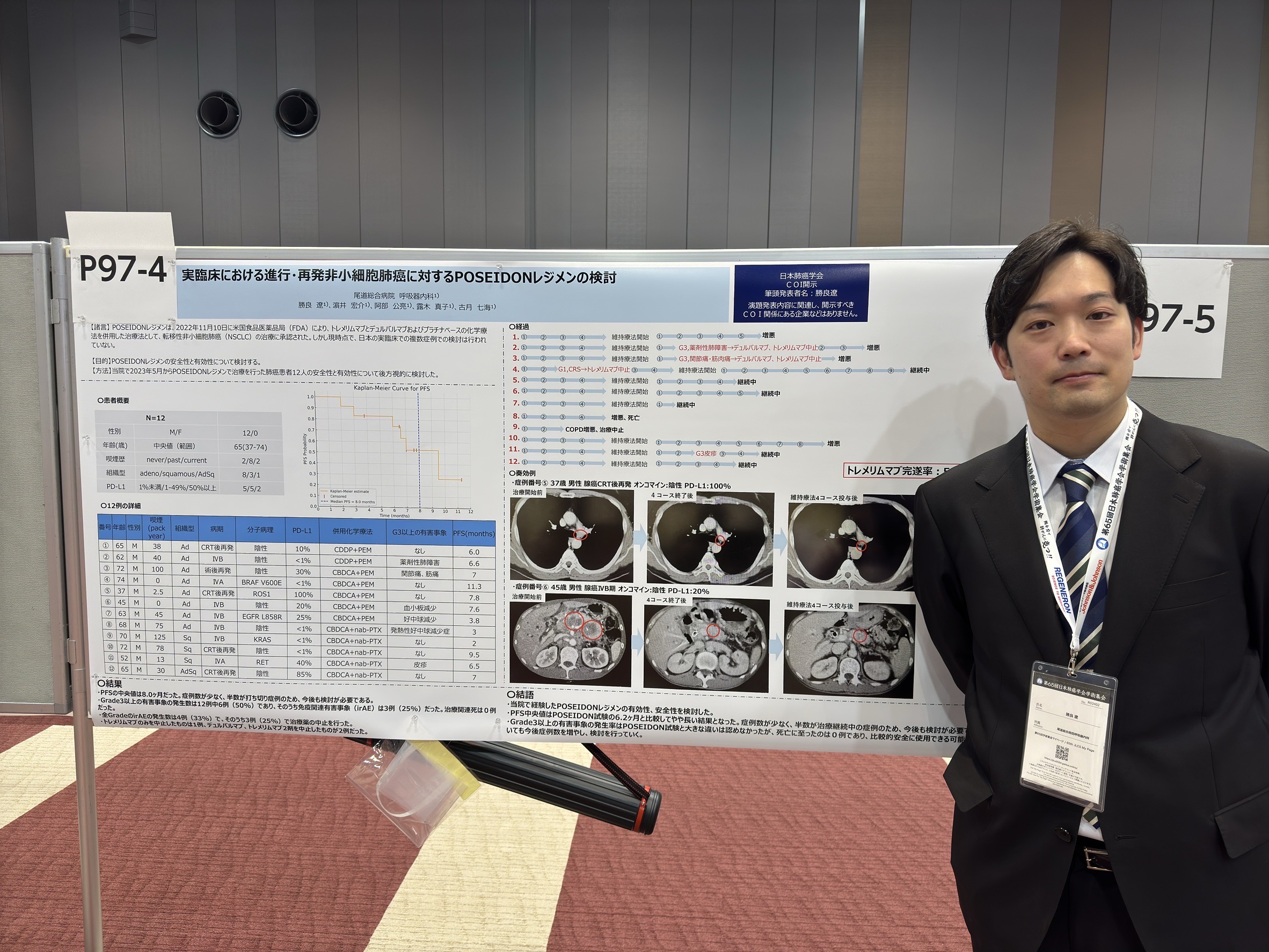The image size is (1269, 952).
Task: Select the ROS1 molecular pathology cell
Action: pyautogui.click(x=261, y=594)
